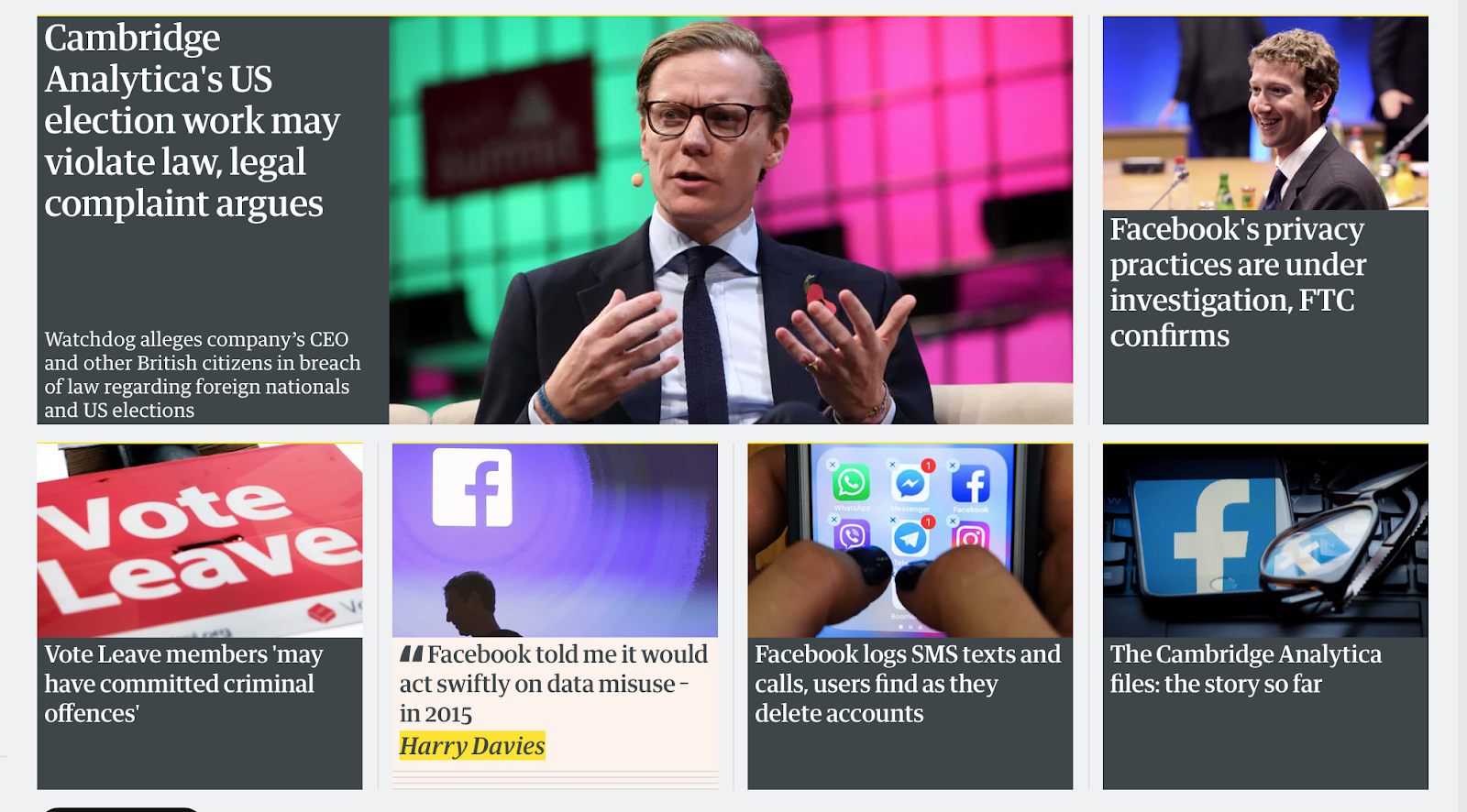1467x812 pixels.
Task: Open author Harry Davies link
Action: pos(472,746)
